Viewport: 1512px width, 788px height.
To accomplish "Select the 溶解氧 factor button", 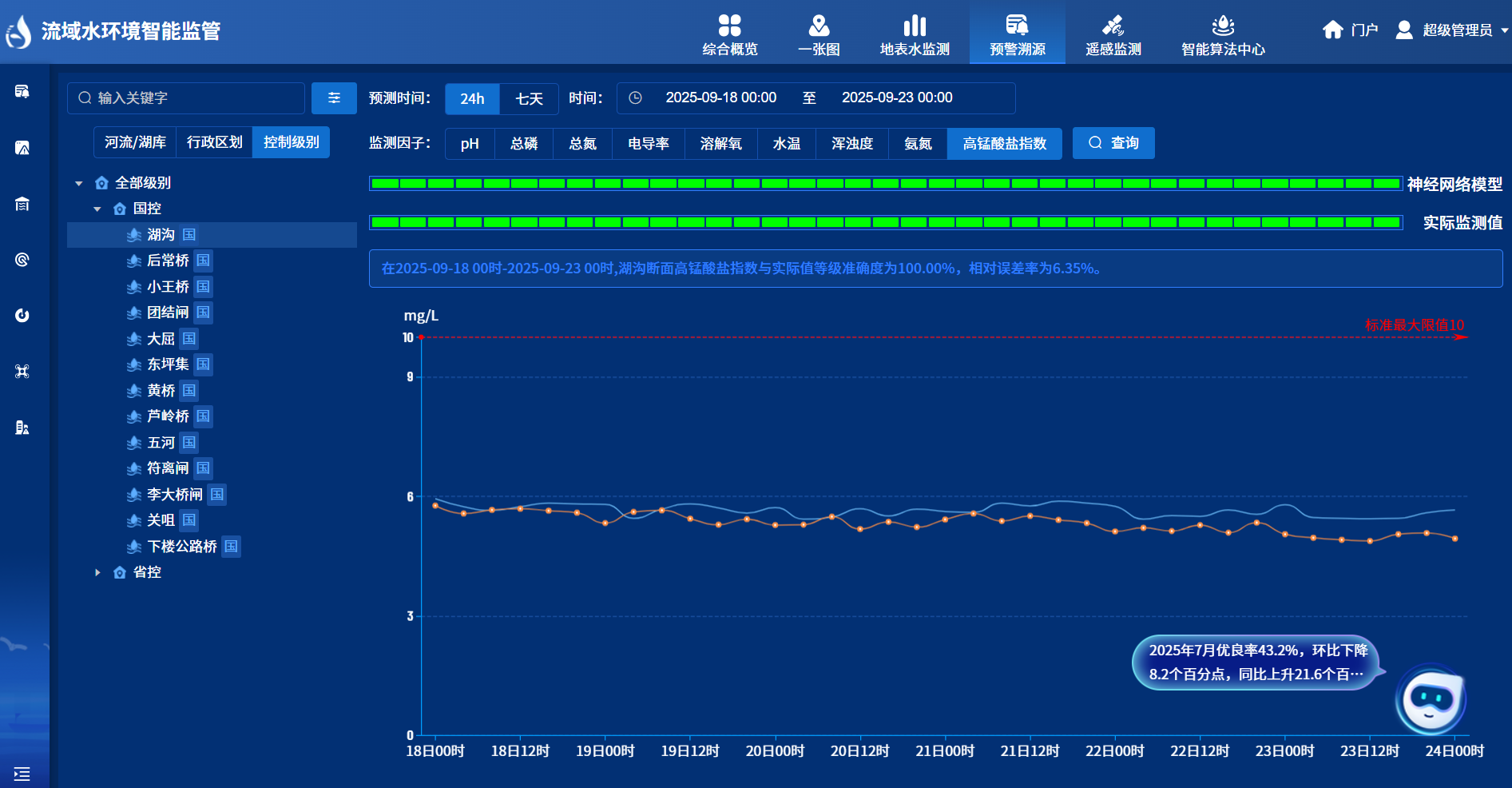I will point(720,144).
